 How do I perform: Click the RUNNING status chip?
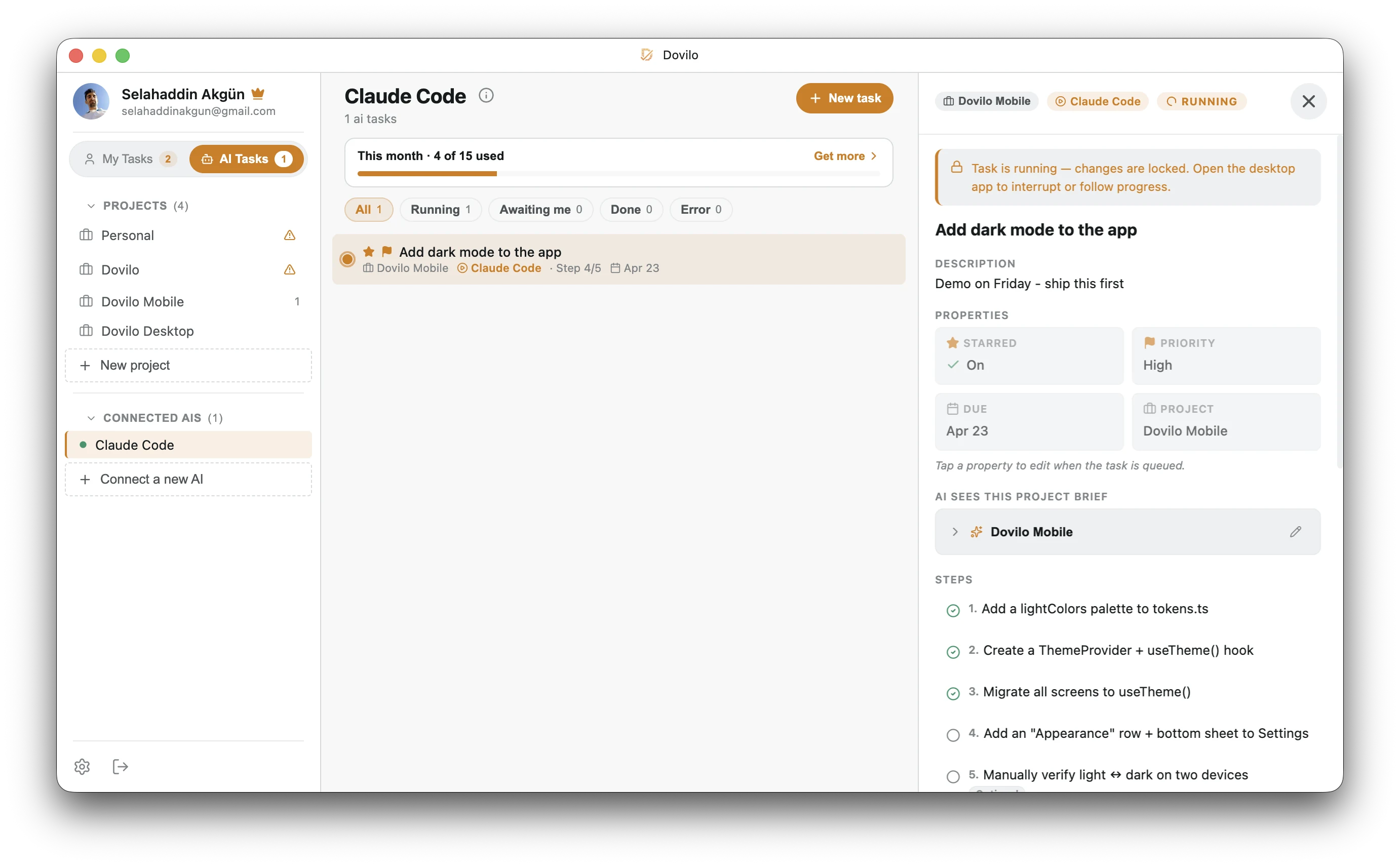(1201, 101)
